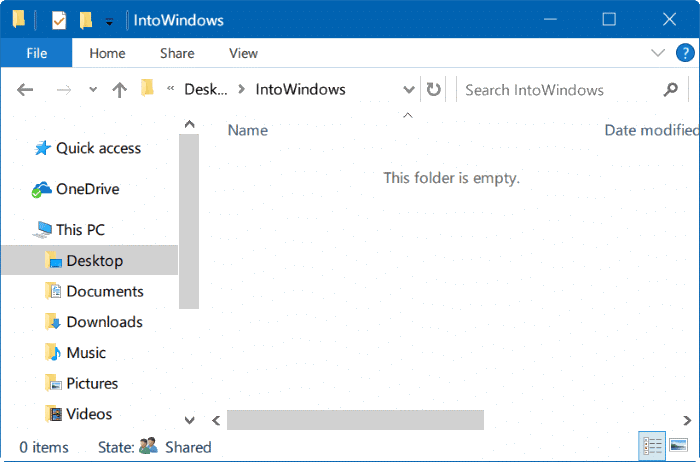Click navigation pane scroll down arrow
Viewport: 700px width, 462px height.
click(x=189, y=420)
